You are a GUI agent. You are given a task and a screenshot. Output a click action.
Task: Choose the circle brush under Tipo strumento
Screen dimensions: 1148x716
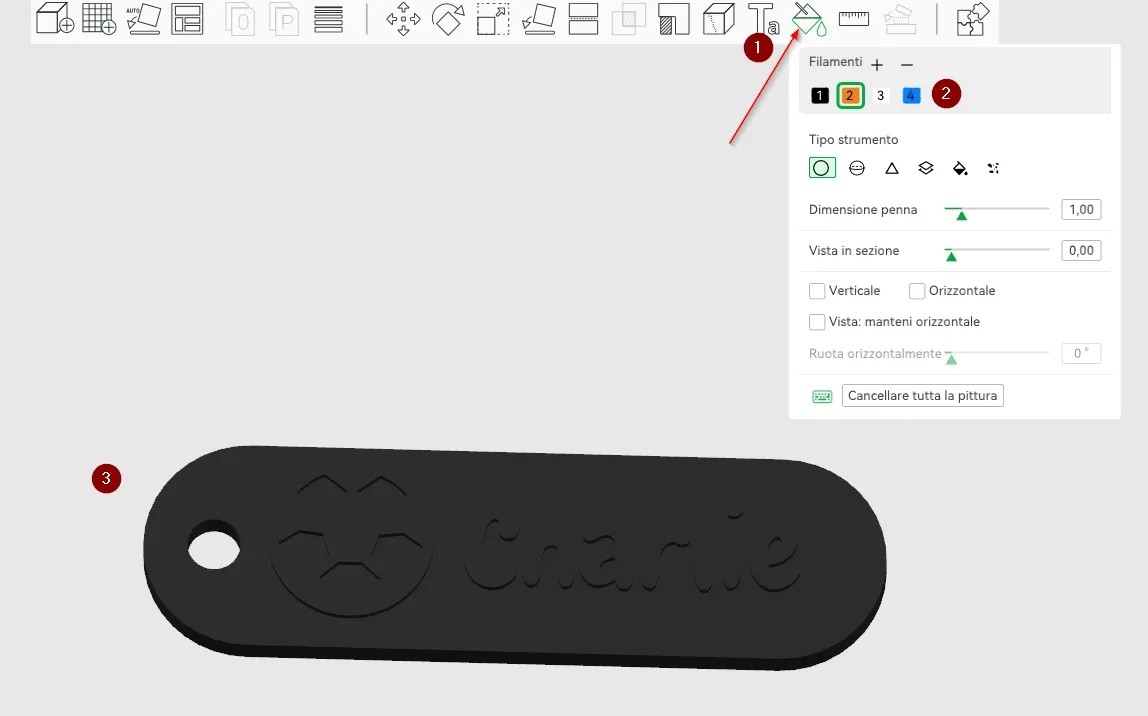pos(821,167)
